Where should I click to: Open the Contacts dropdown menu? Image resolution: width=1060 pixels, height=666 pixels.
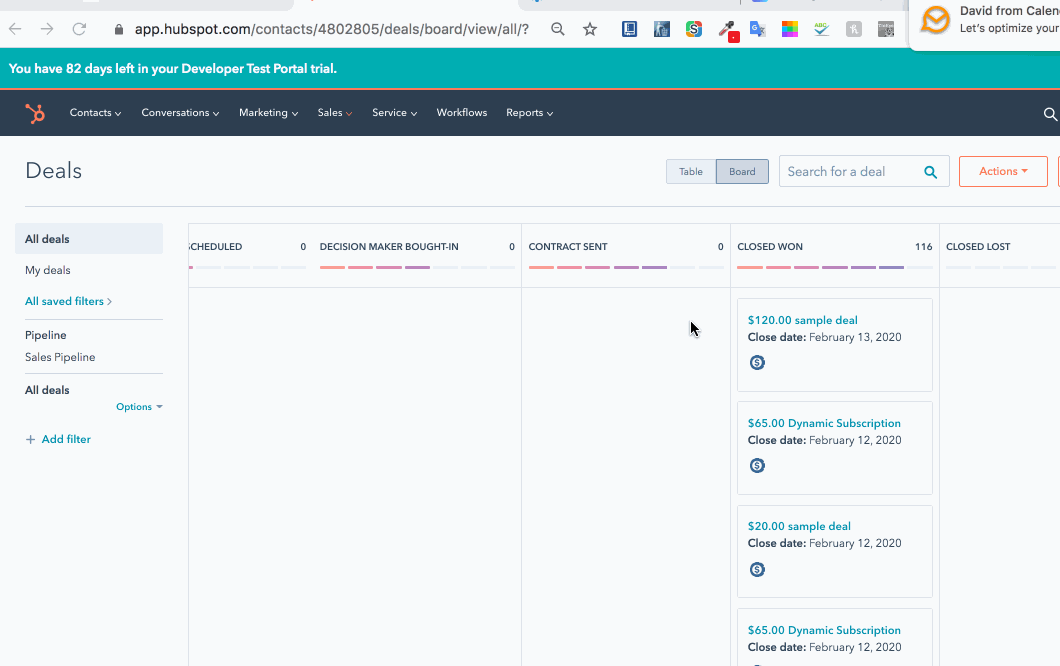click(x=95, y=113)
